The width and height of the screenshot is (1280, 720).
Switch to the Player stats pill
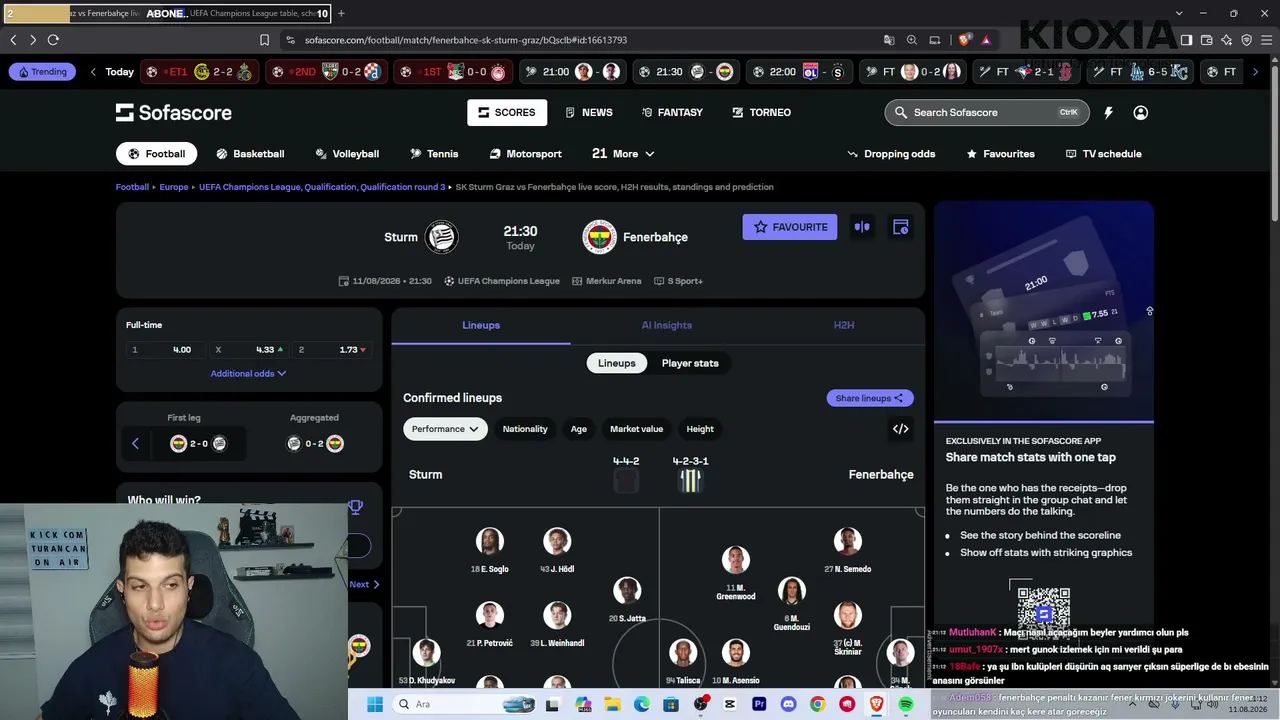click(690, 363)
